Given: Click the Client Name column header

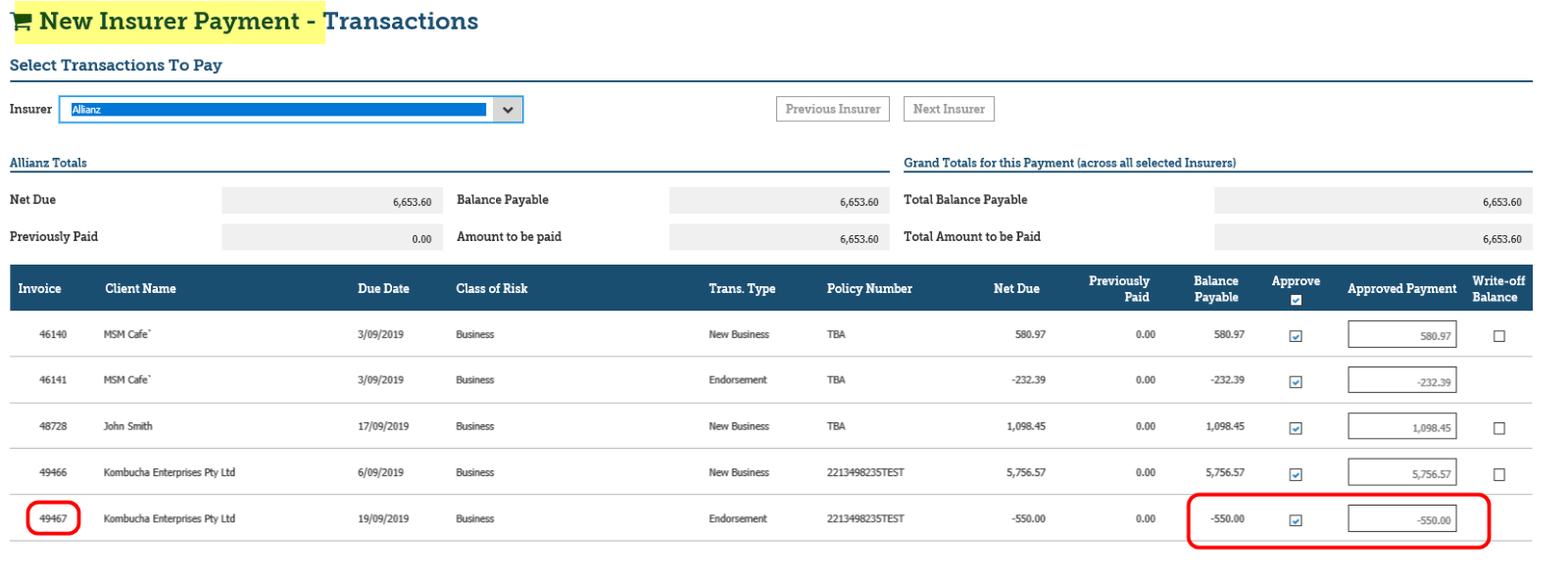Looking at the screenshot, I should coord(140,289).
